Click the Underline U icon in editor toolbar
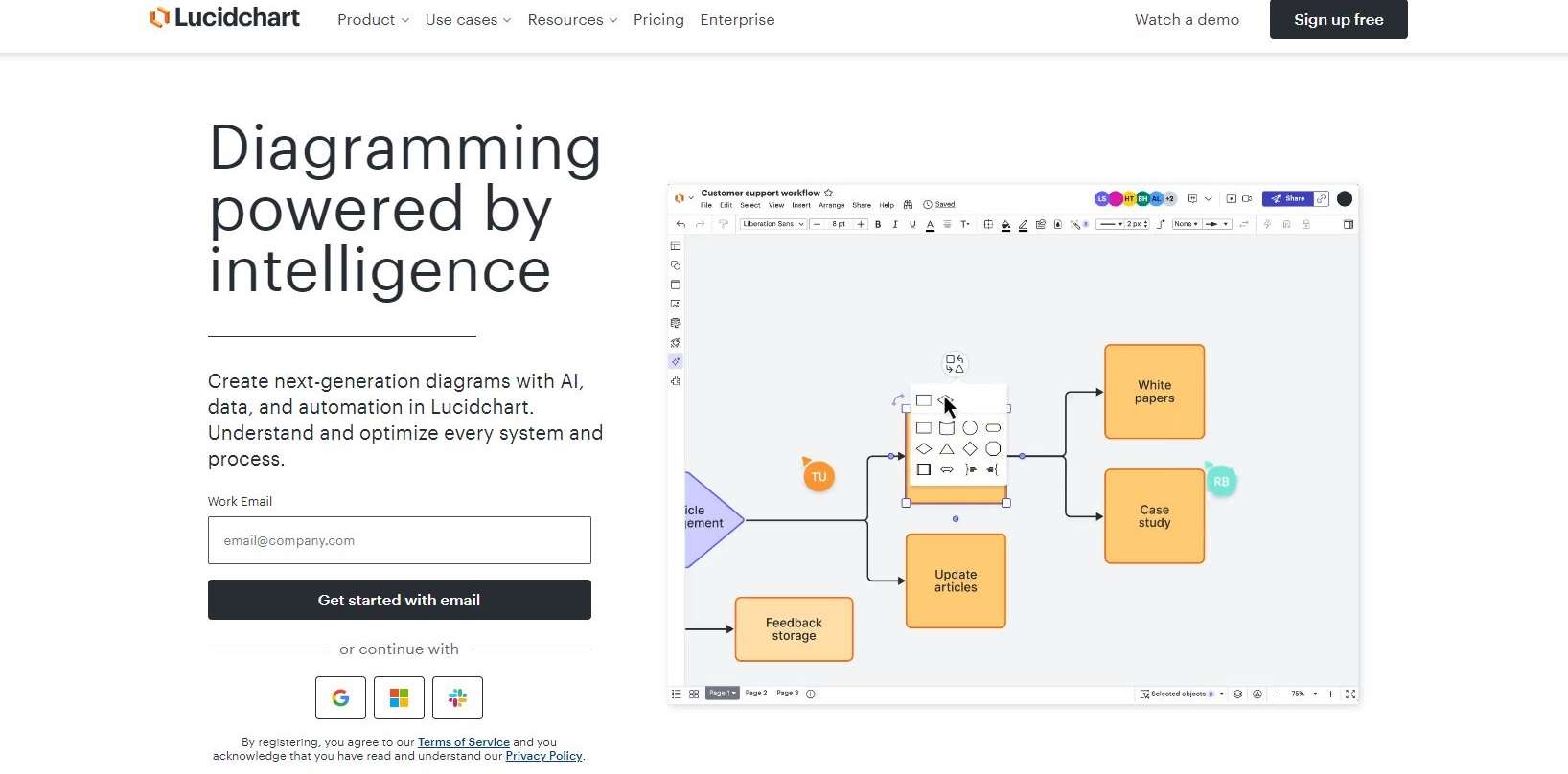 pos(912,224)
